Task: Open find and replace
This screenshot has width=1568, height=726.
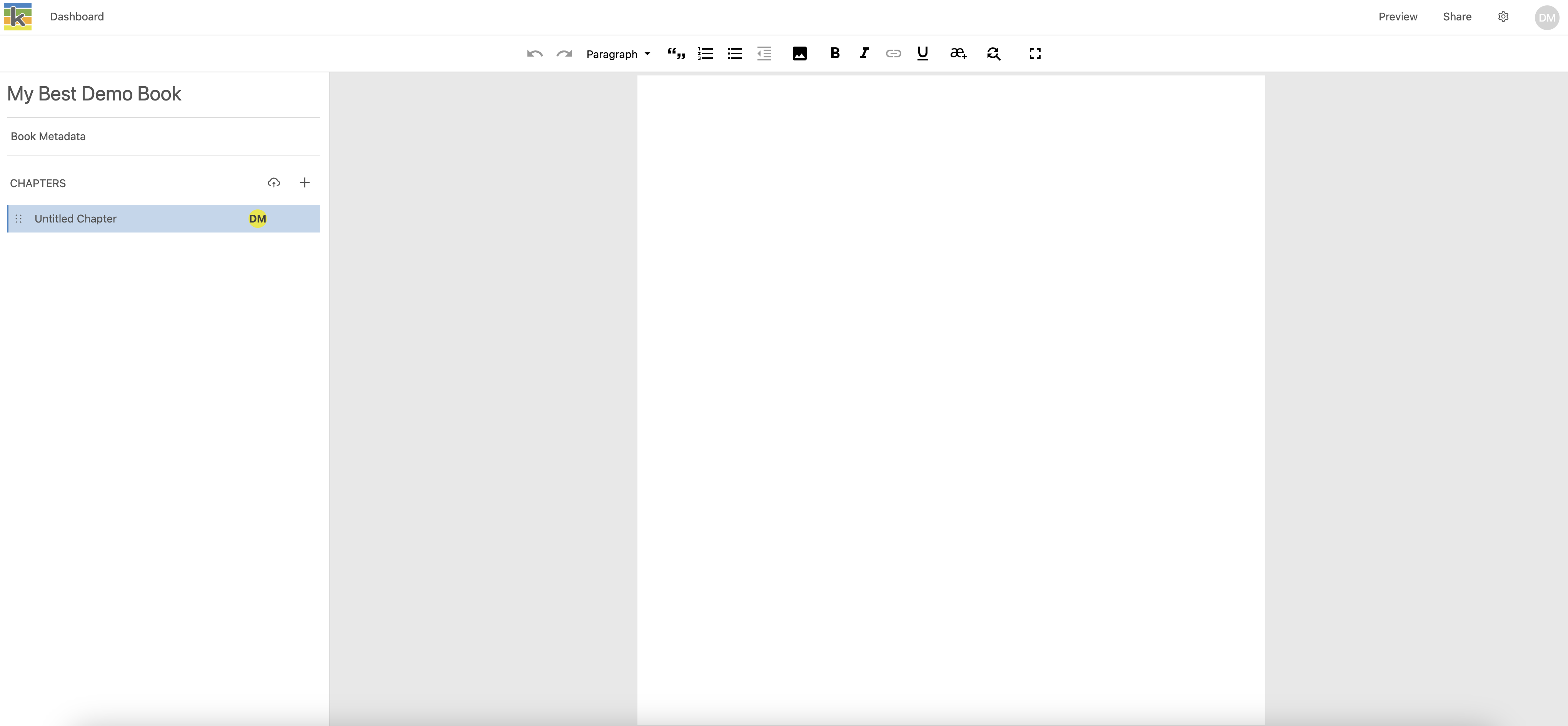Action: point(993,54)
